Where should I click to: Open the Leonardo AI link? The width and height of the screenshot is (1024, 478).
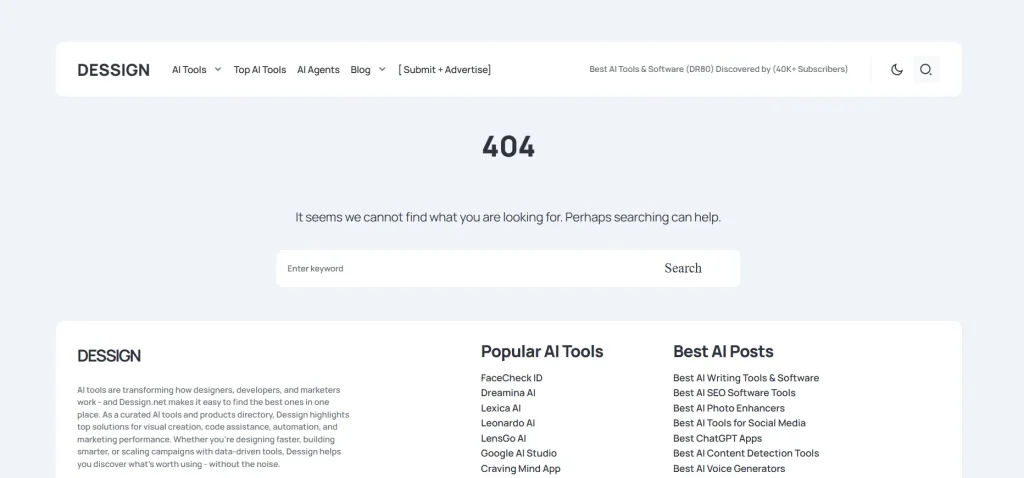pyautogui.click(x=507, y=423)
